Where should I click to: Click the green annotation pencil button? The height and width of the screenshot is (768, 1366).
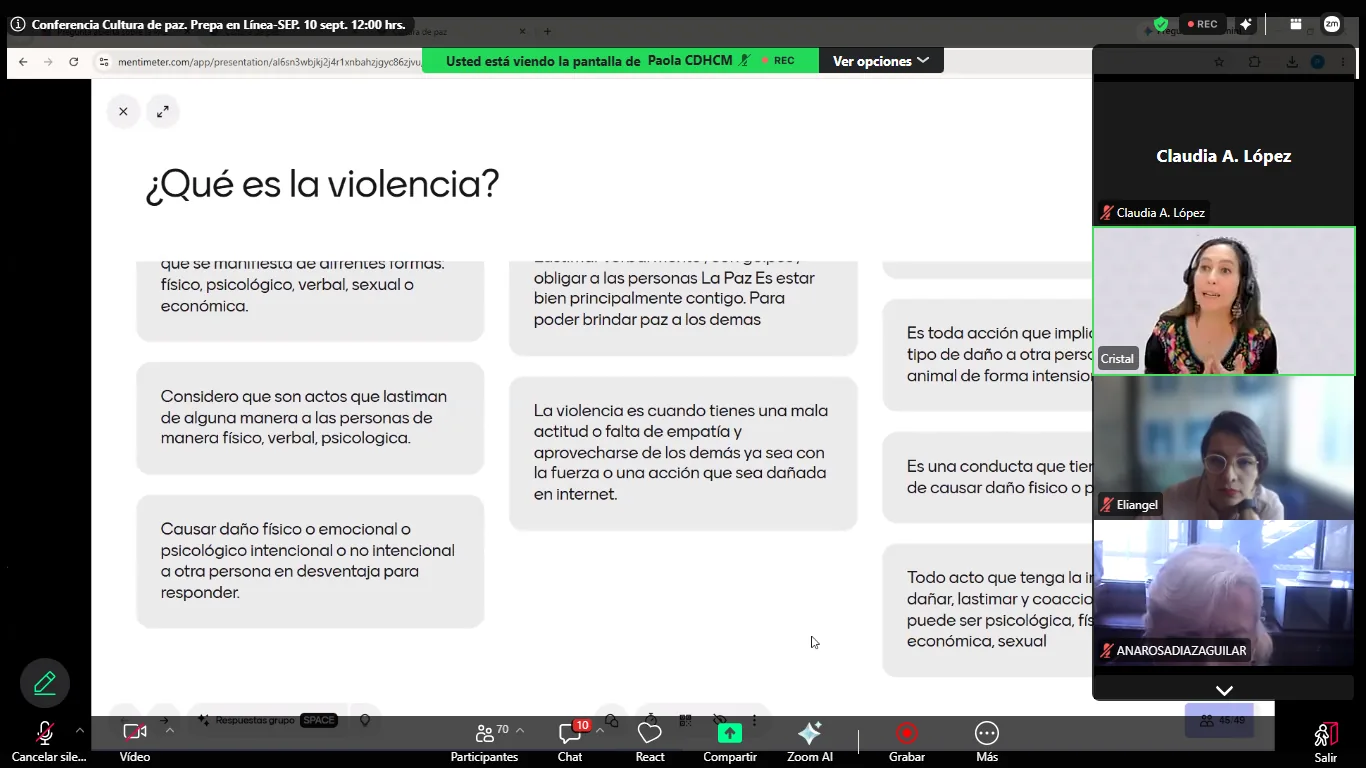(x=45, y=683)
